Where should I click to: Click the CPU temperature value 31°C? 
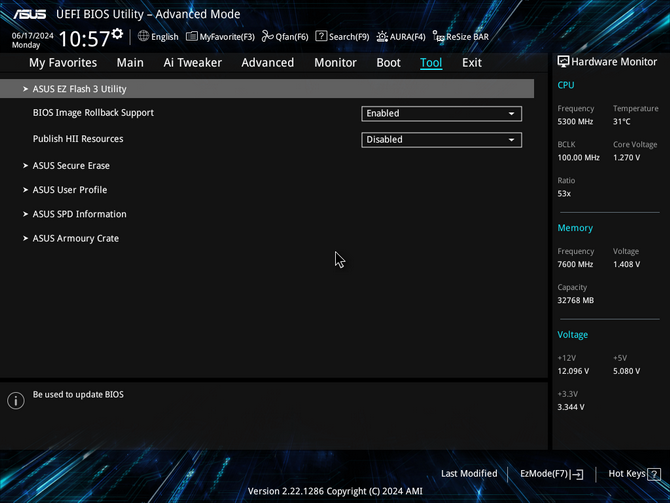coord(622,122)
